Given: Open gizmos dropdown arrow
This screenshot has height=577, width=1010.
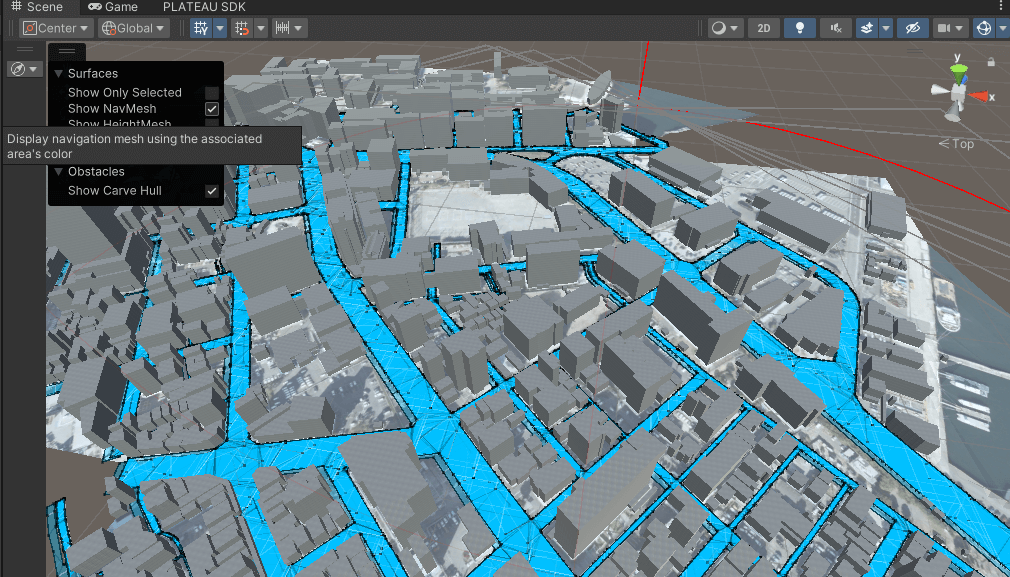Looking at the screenshot, I should coord(1002,28).
